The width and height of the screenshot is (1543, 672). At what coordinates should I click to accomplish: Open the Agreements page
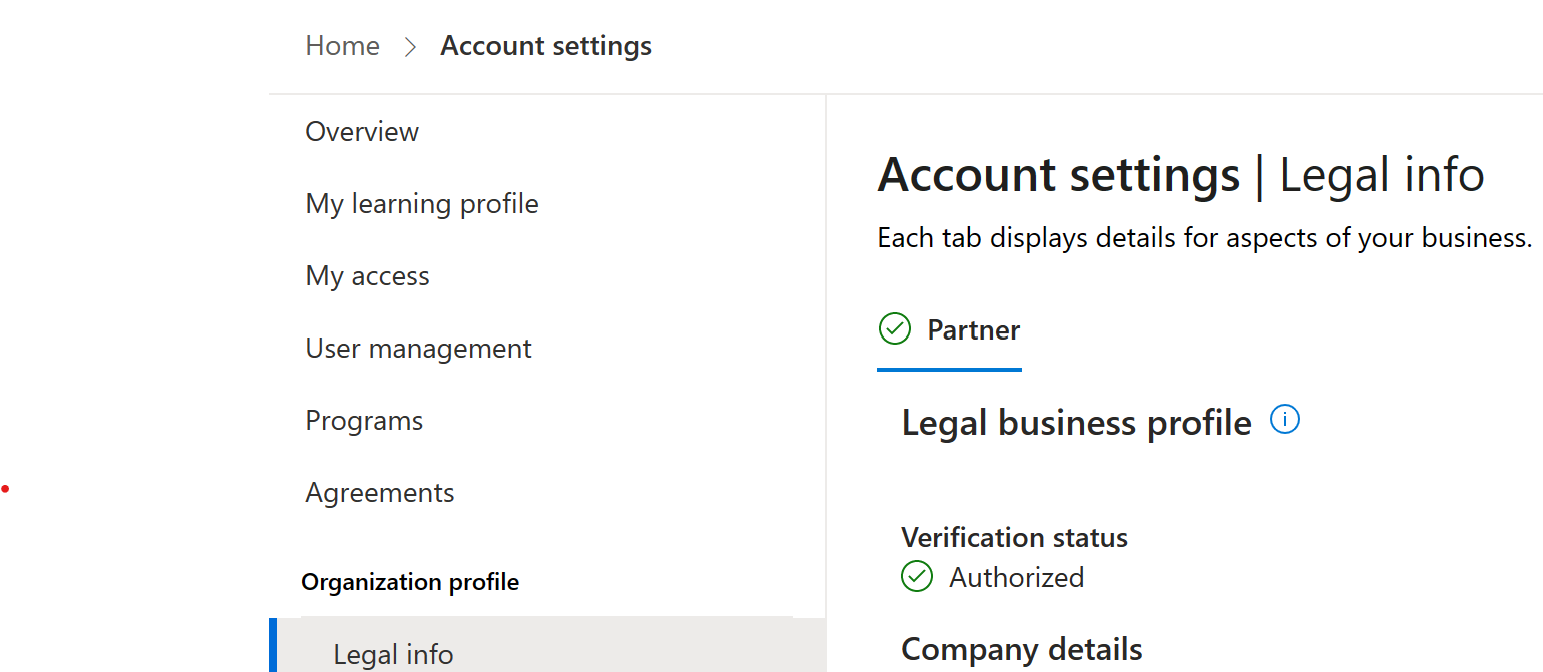(x=379, y=492)
